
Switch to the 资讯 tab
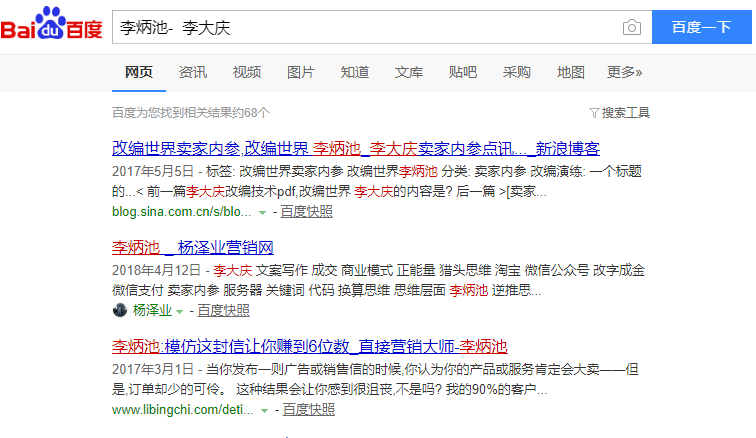(x=193, y=72)
